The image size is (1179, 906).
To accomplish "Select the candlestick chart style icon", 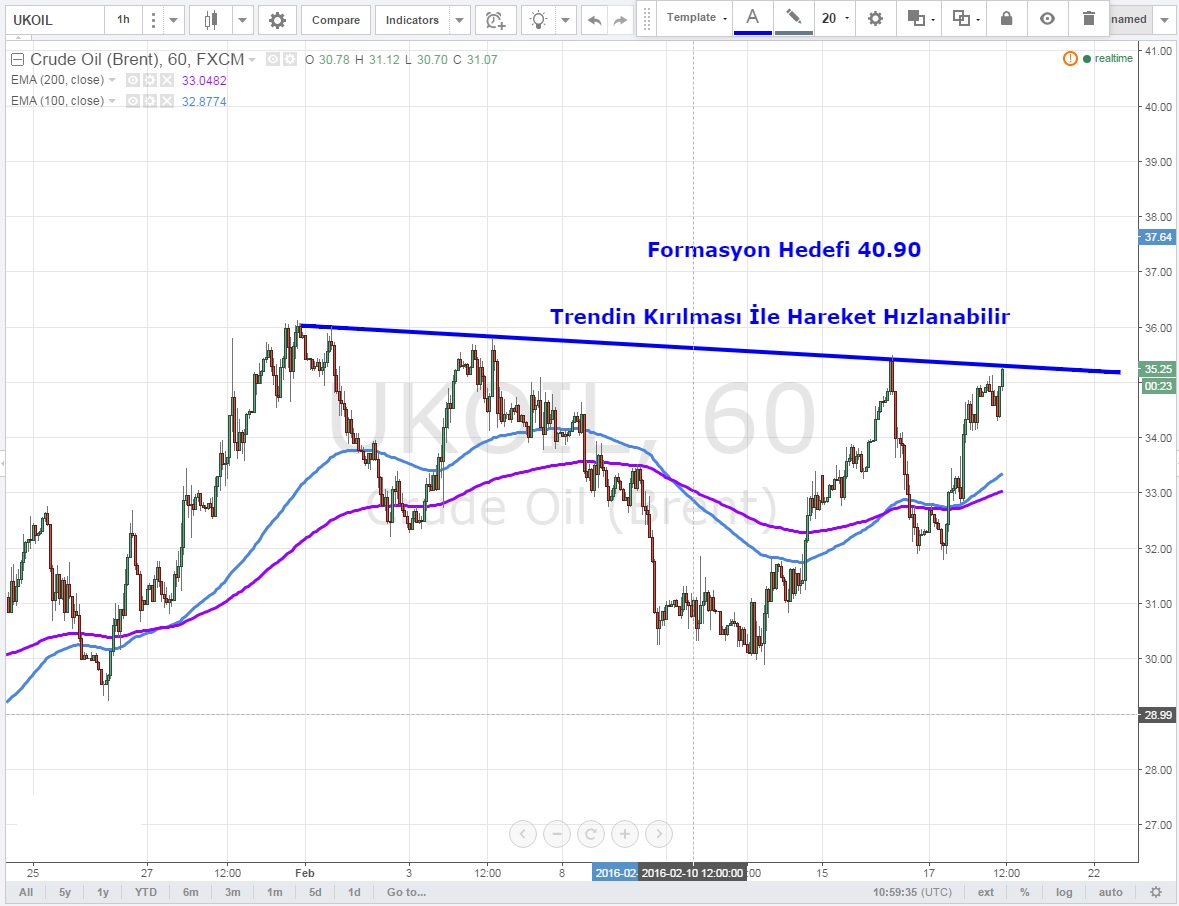I will click(211, 20).
